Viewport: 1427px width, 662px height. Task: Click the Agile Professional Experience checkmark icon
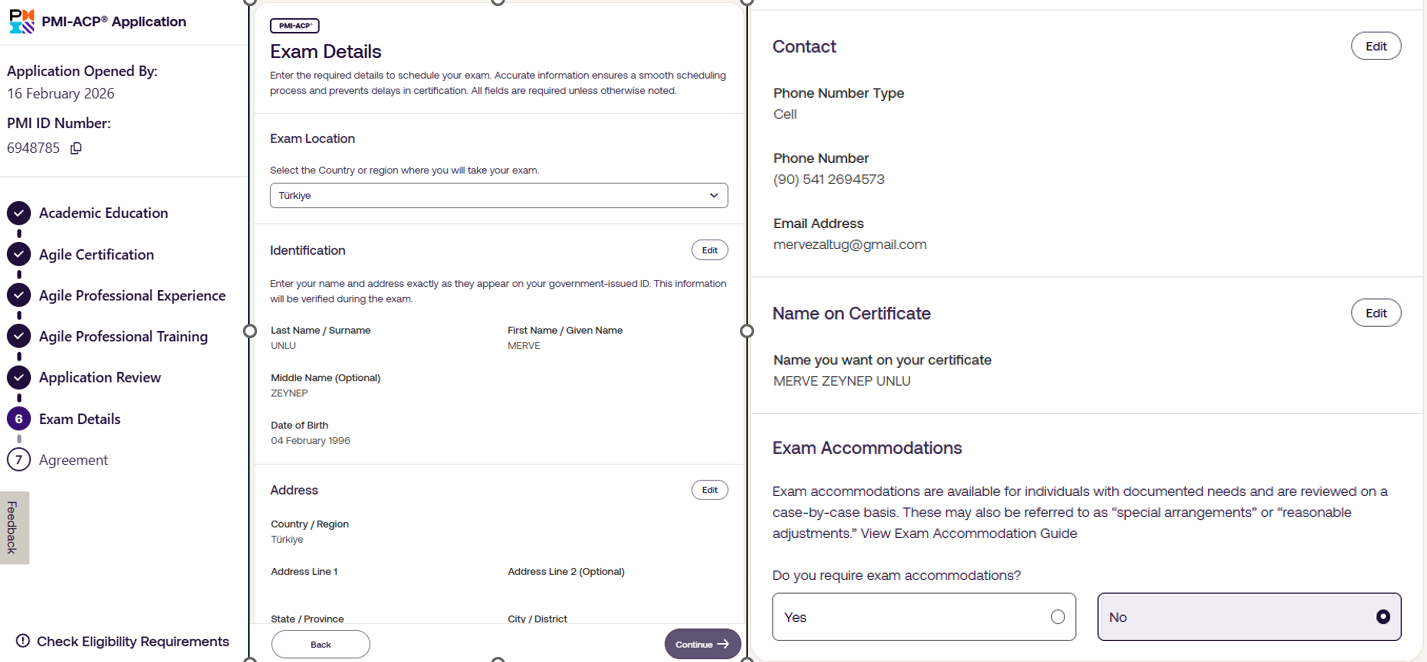[x=19, y=296]
